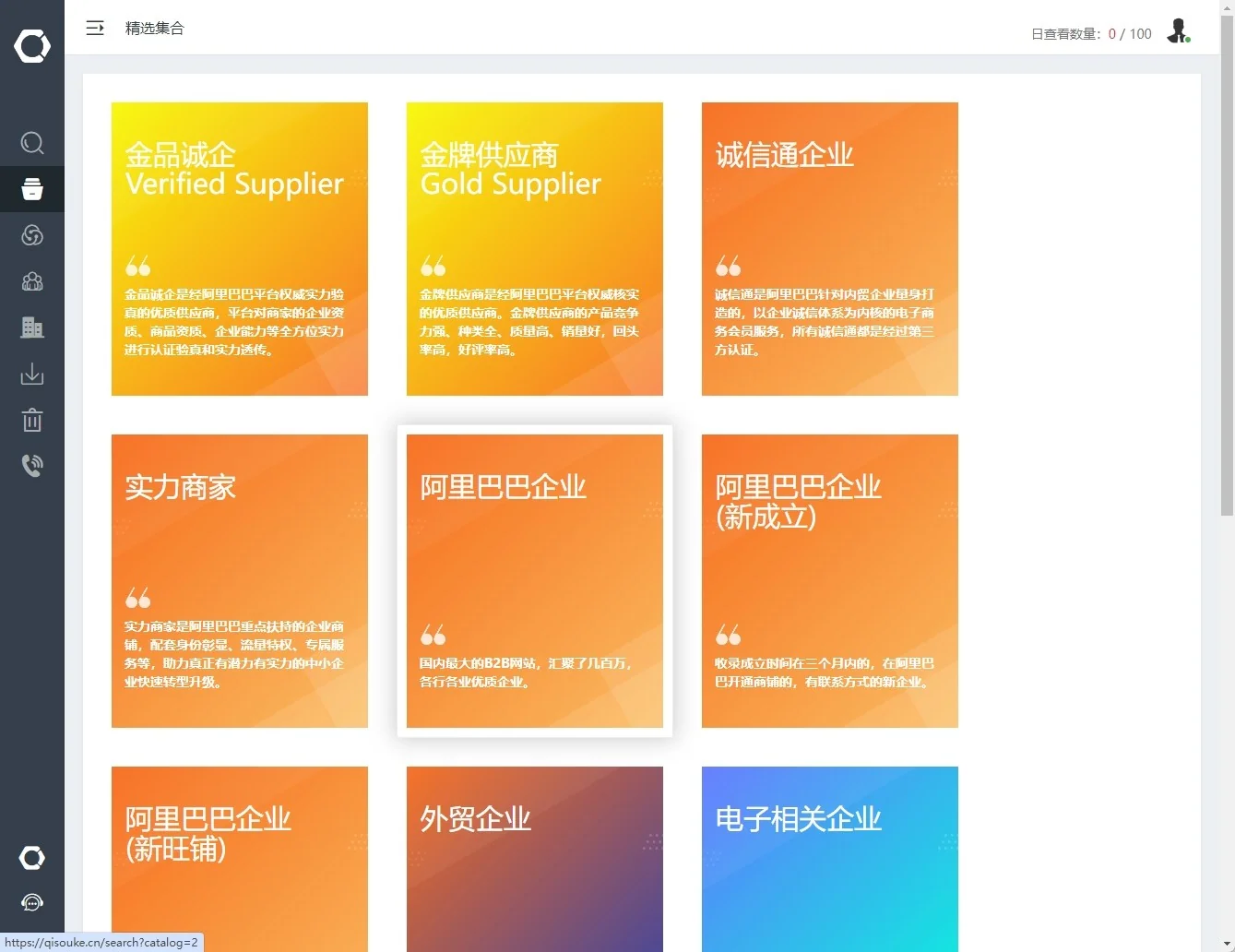Click the 精选集合 page title
The height and width of the screenshot is (952, 1235).
click(x=155, y=28)
